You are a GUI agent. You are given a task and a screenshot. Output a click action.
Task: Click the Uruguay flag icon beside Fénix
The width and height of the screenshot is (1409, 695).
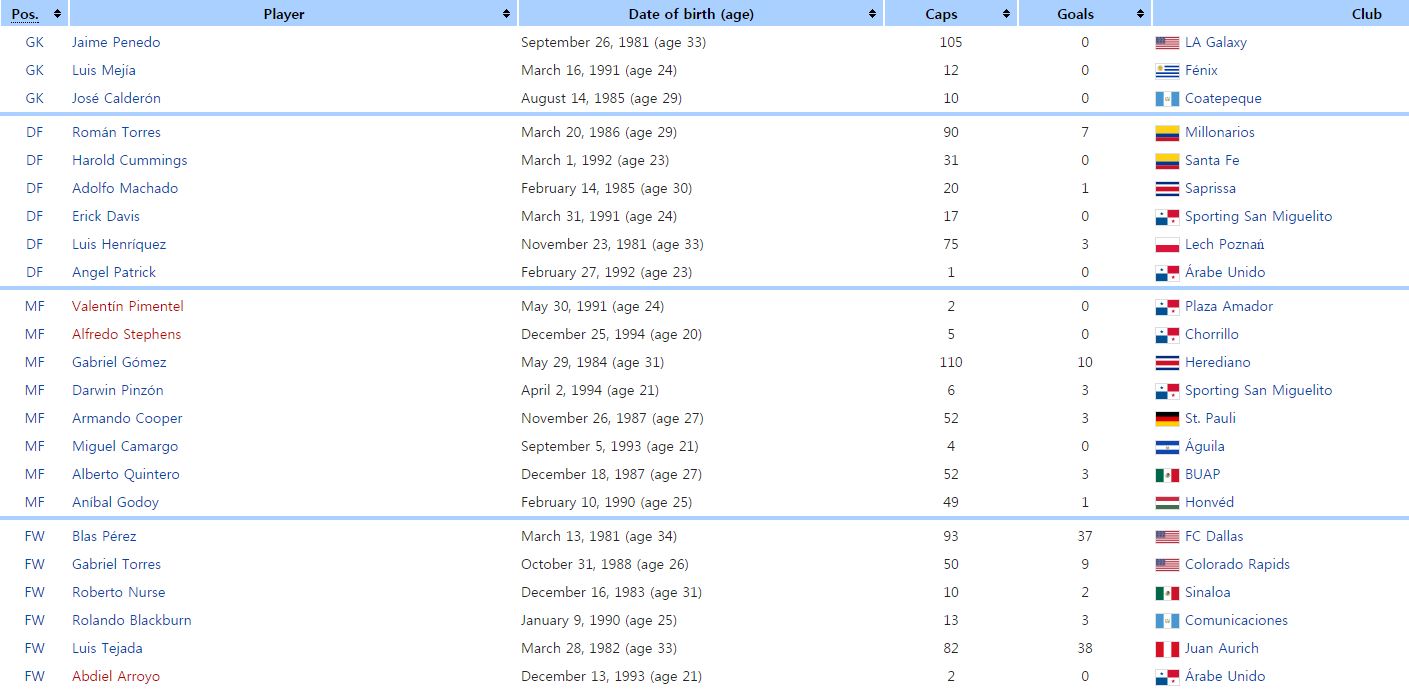point(1167,71)
